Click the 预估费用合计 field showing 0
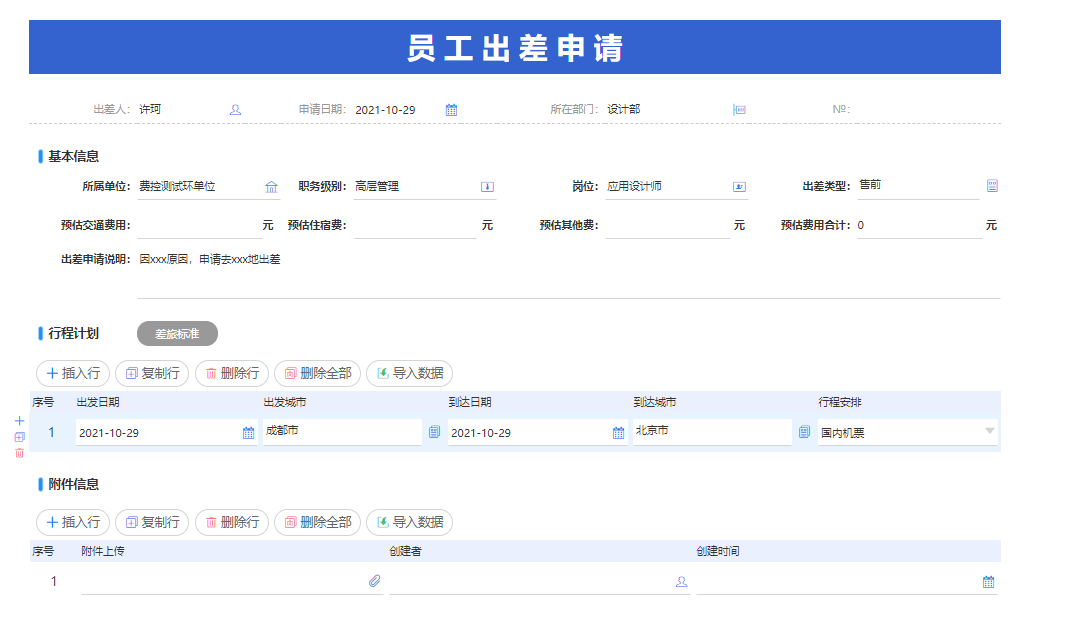The height and width of the screenshot is (622, 1078). (x=919, y=225)
